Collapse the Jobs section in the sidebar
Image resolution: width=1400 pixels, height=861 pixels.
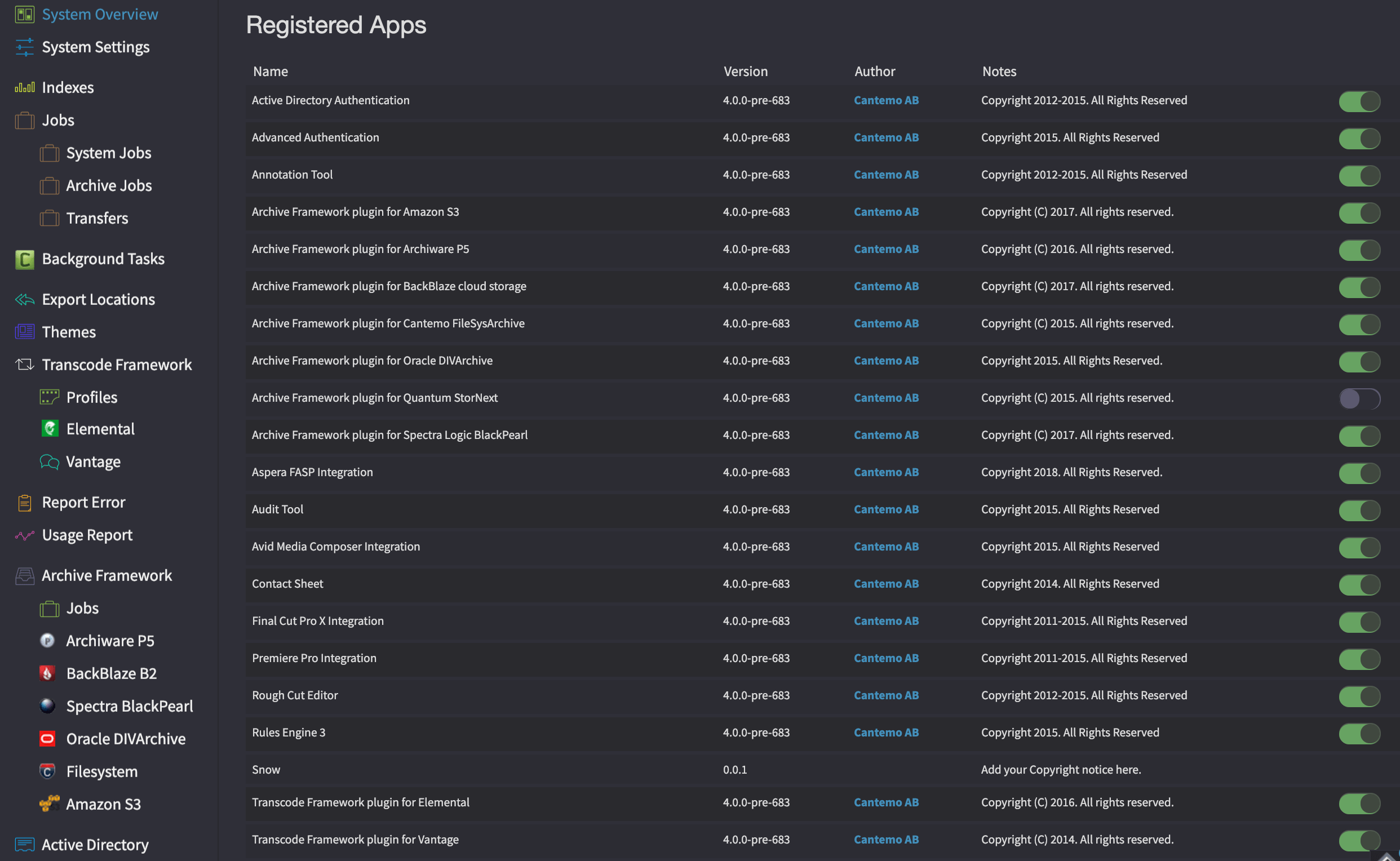(58, 120)
